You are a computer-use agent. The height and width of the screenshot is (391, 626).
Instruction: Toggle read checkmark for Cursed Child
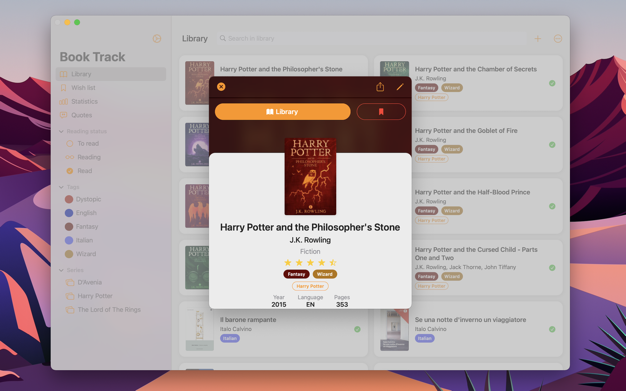552,268
